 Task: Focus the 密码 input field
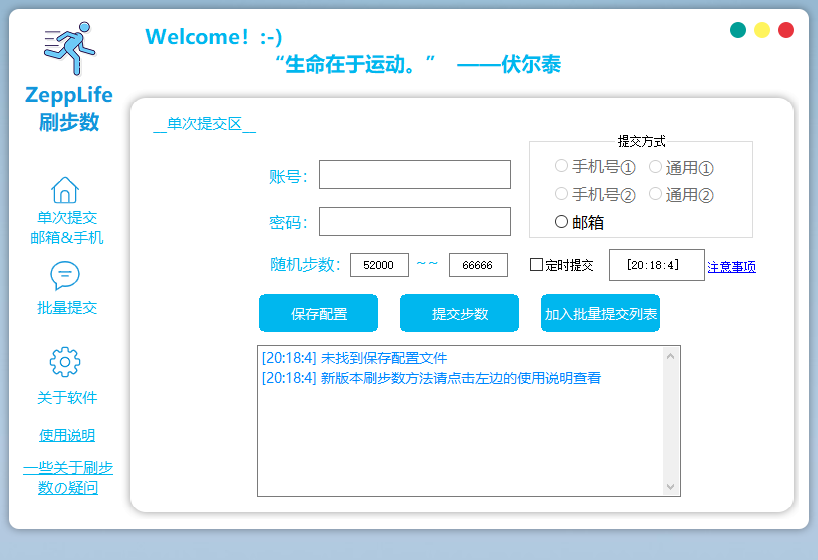[415, 221]
